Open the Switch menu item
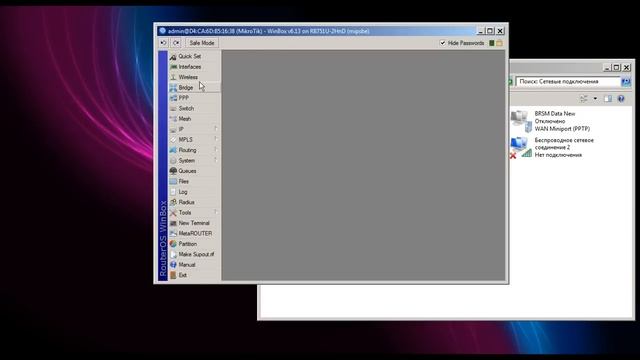This screenshot has height=360, width=640. (194, 109)
